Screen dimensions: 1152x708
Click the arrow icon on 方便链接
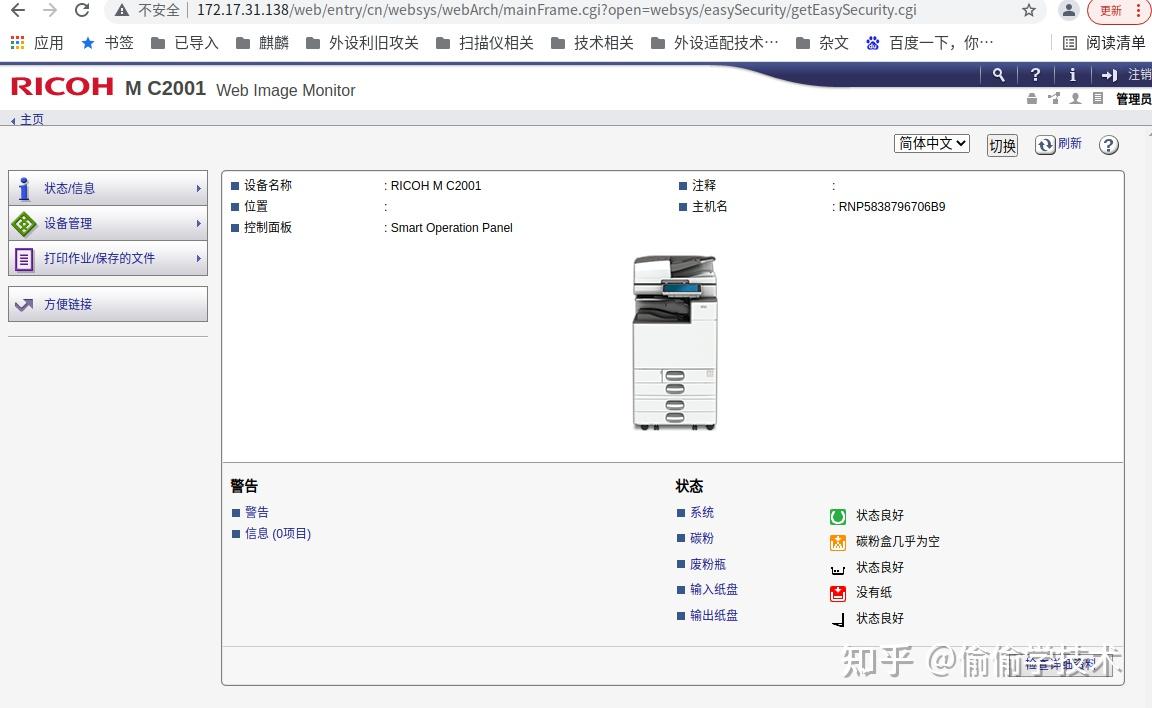24,304
